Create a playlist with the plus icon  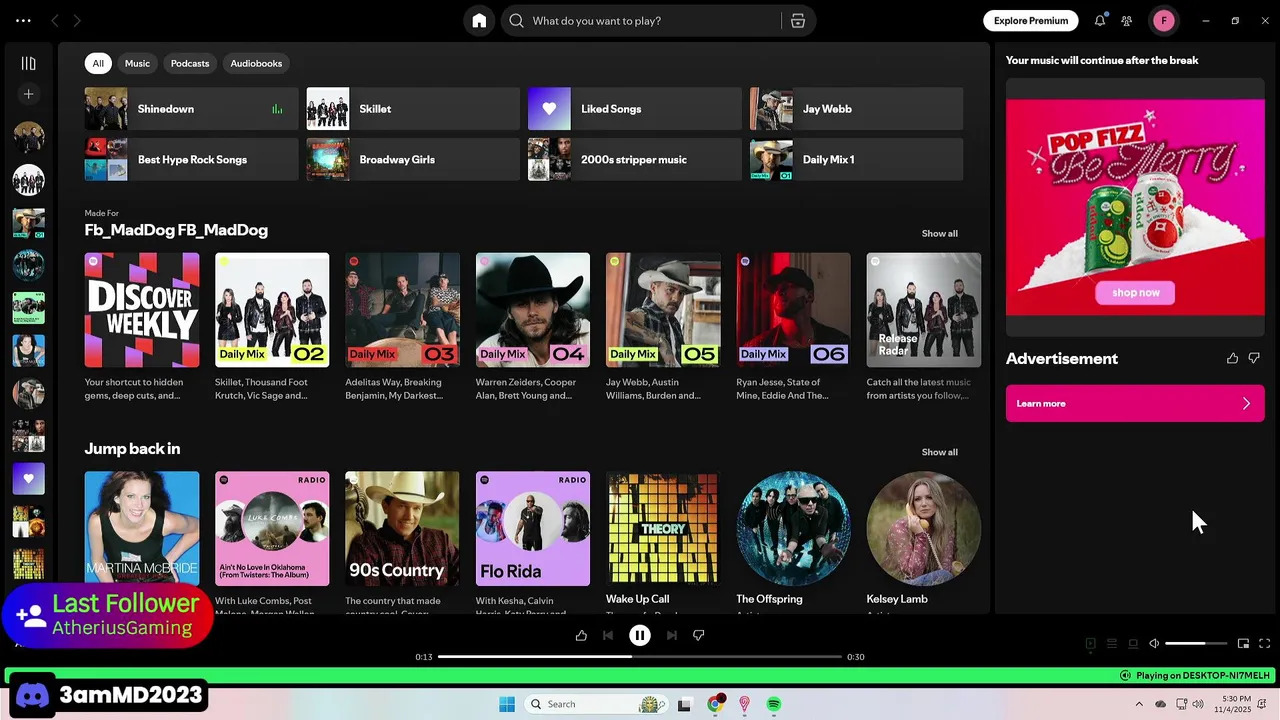pos(28,94)
